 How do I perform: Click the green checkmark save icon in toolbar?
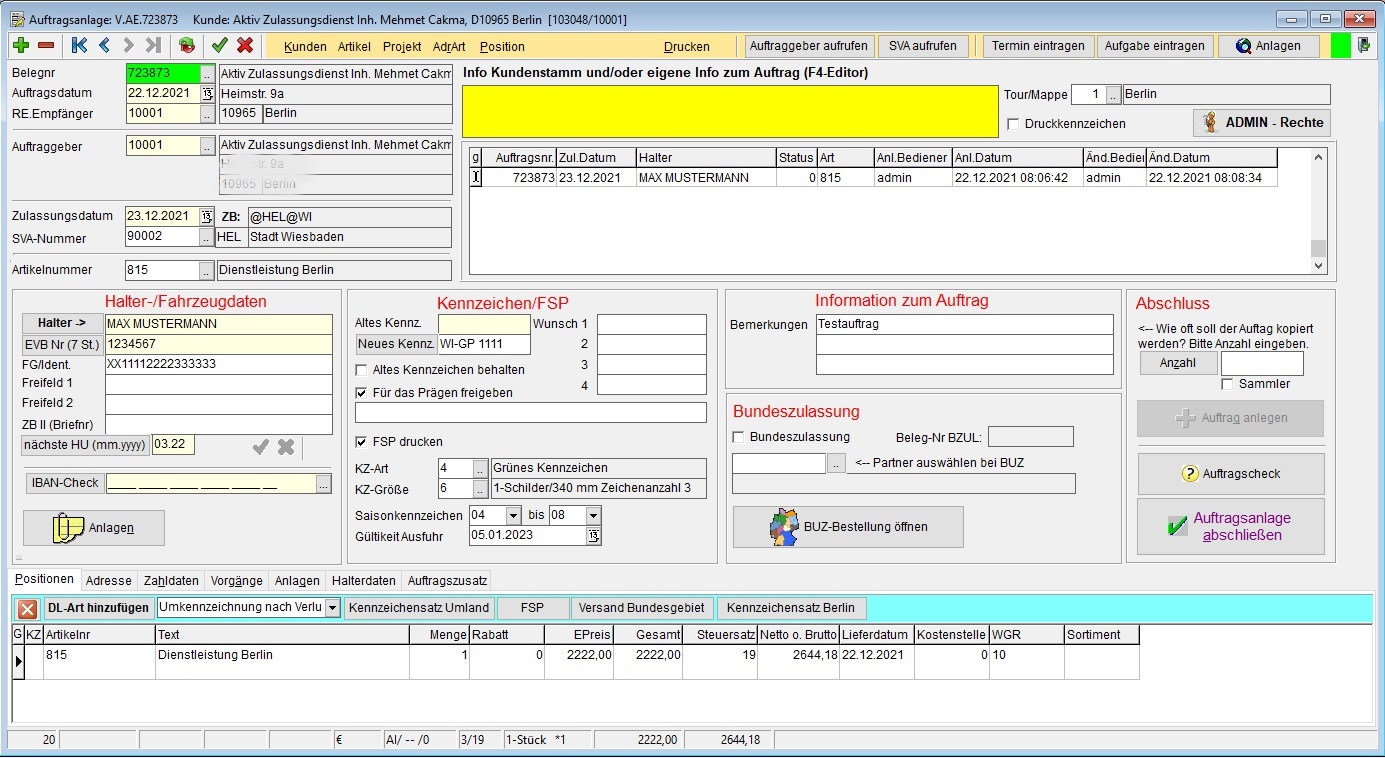click(x=219, y=46)
